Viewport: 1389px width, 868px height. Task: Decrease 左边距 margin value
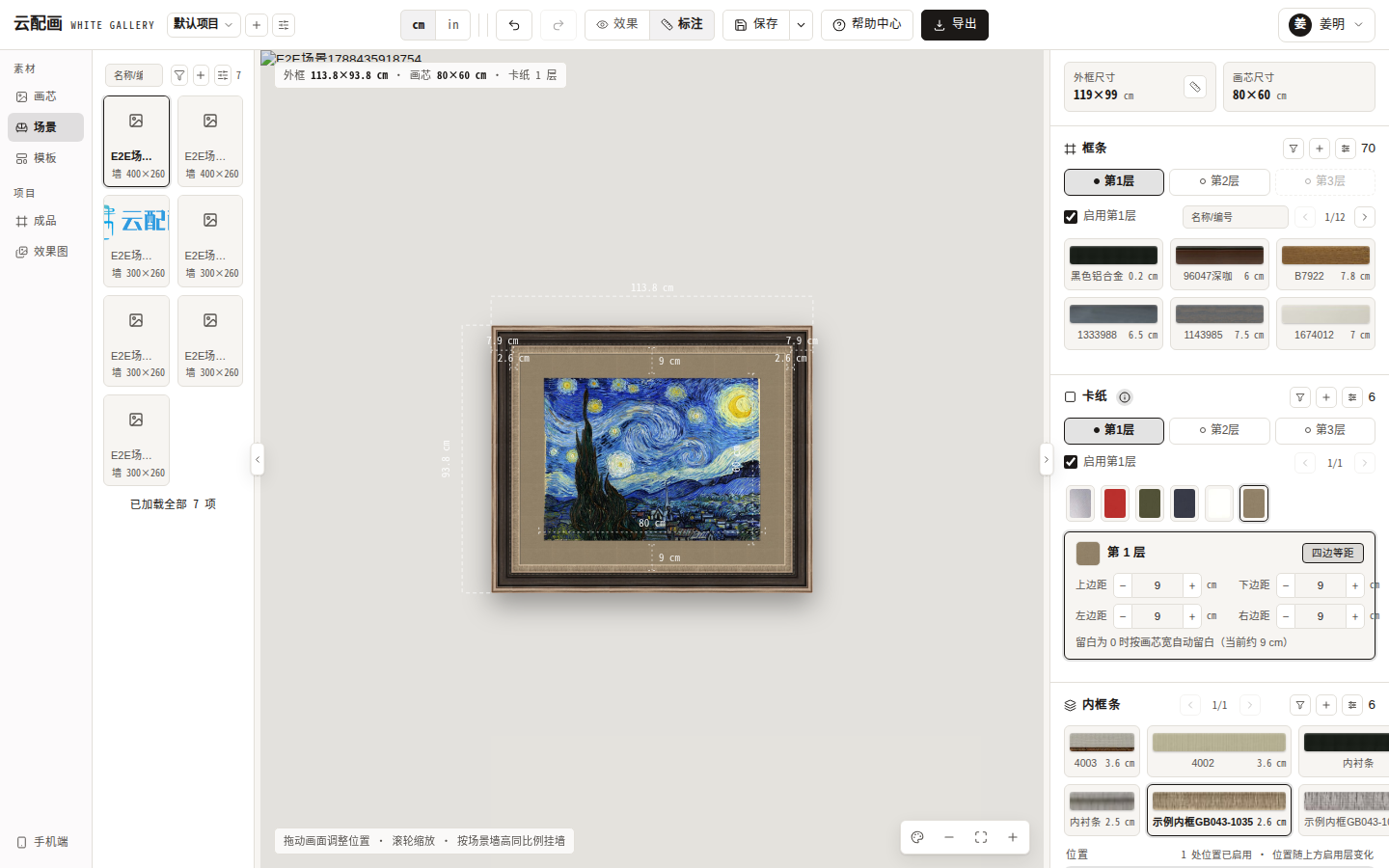coord(1123,616)
